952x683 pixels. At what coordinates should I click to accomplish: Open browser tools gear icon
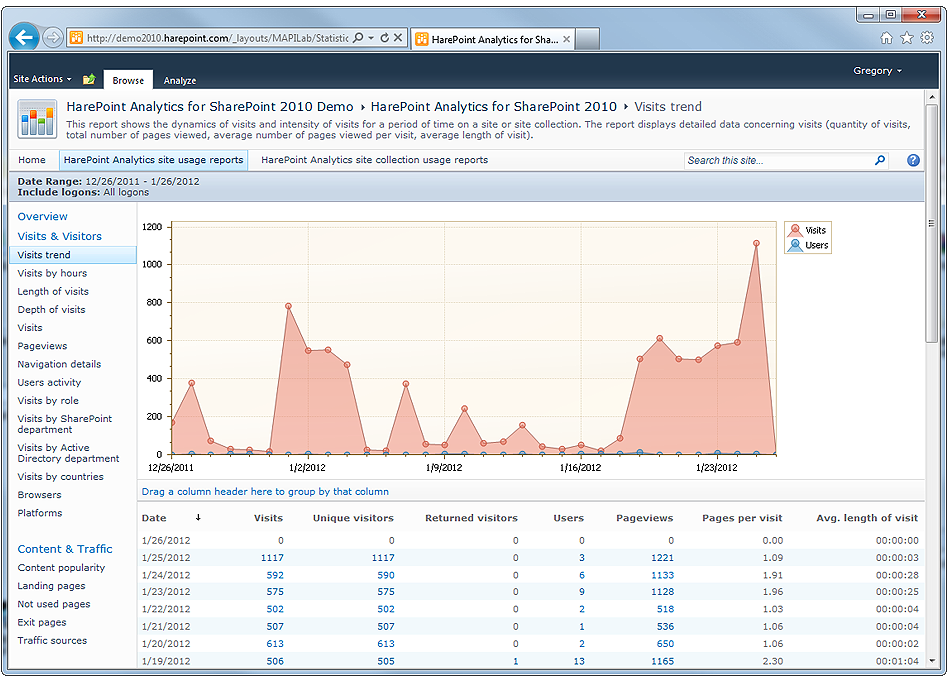click(927, 38)
